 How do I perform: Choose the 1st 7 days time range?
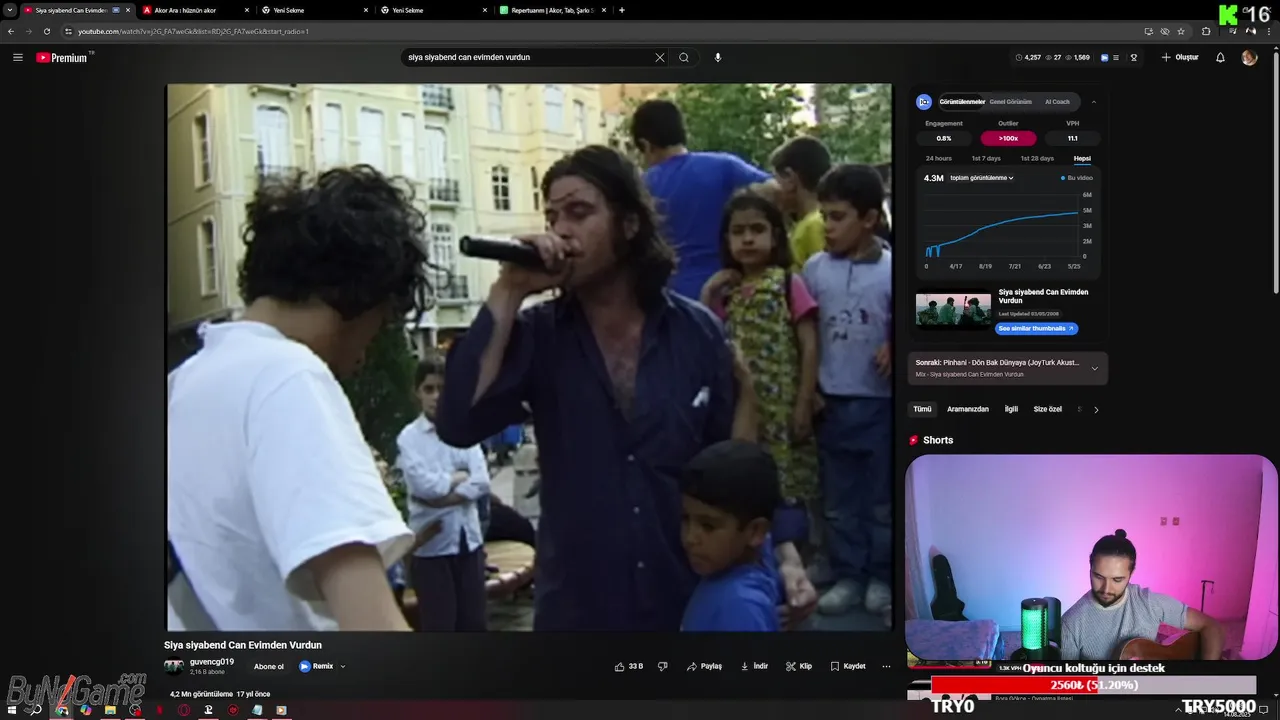point(986,158)
